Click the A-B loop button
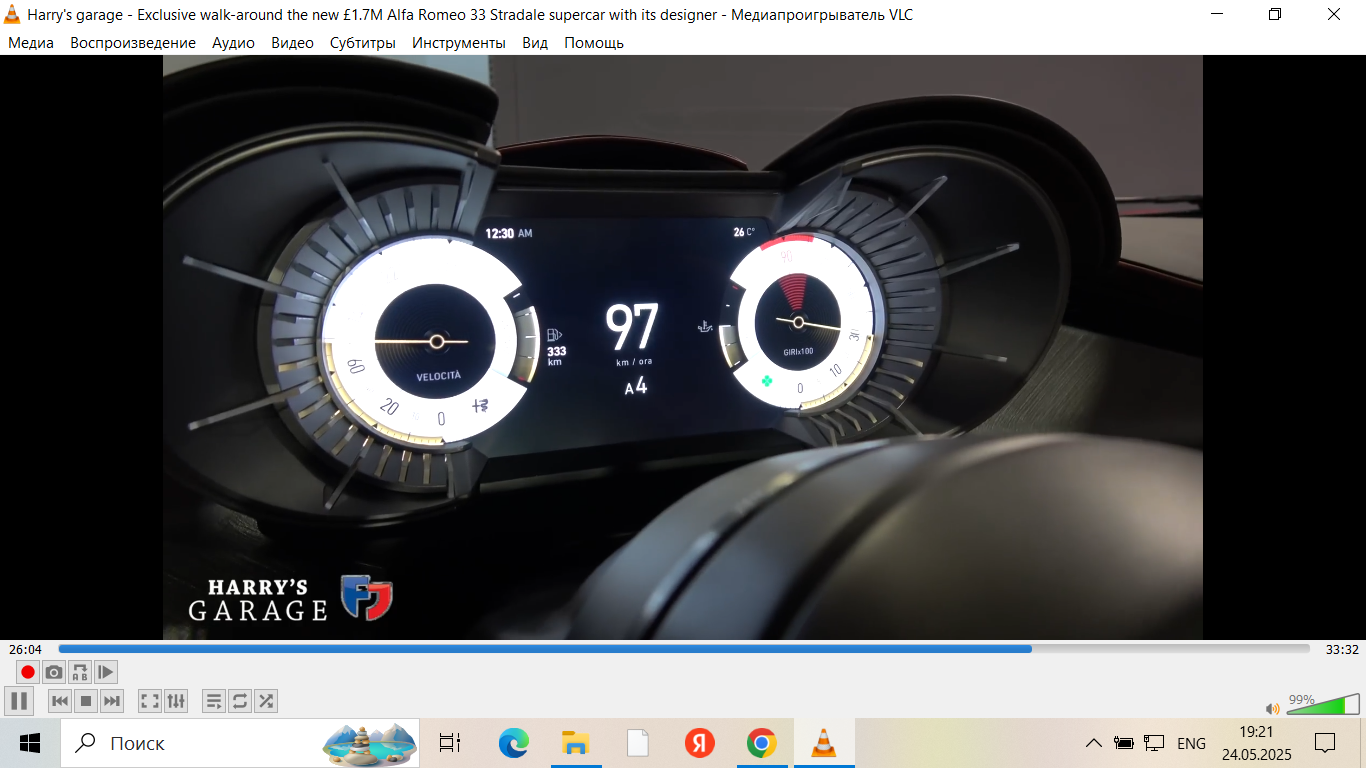Viewport: 1366px width, 768px height. coord(80,672)
